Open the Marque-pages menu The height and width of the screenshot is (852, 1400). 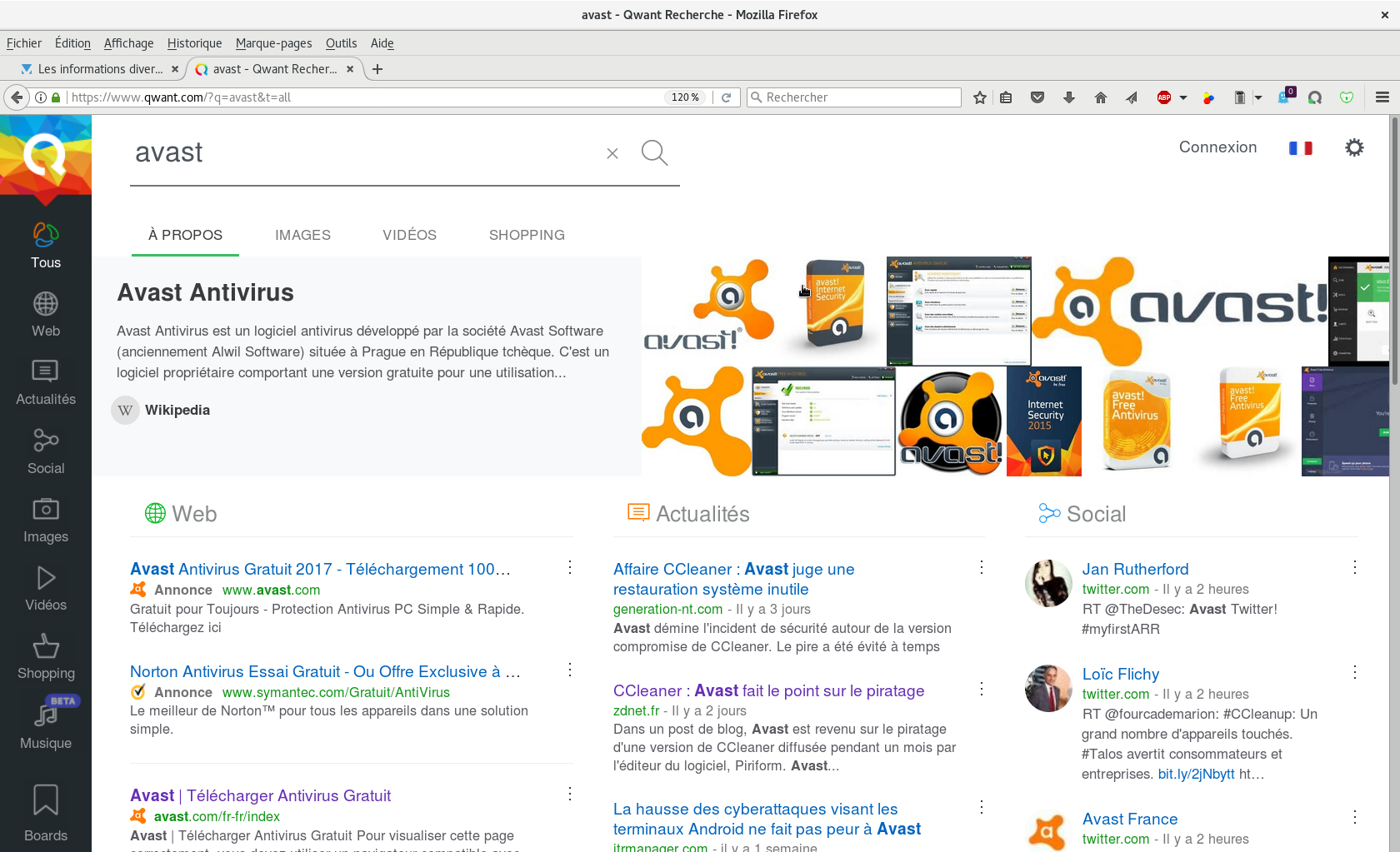(273, 43)
